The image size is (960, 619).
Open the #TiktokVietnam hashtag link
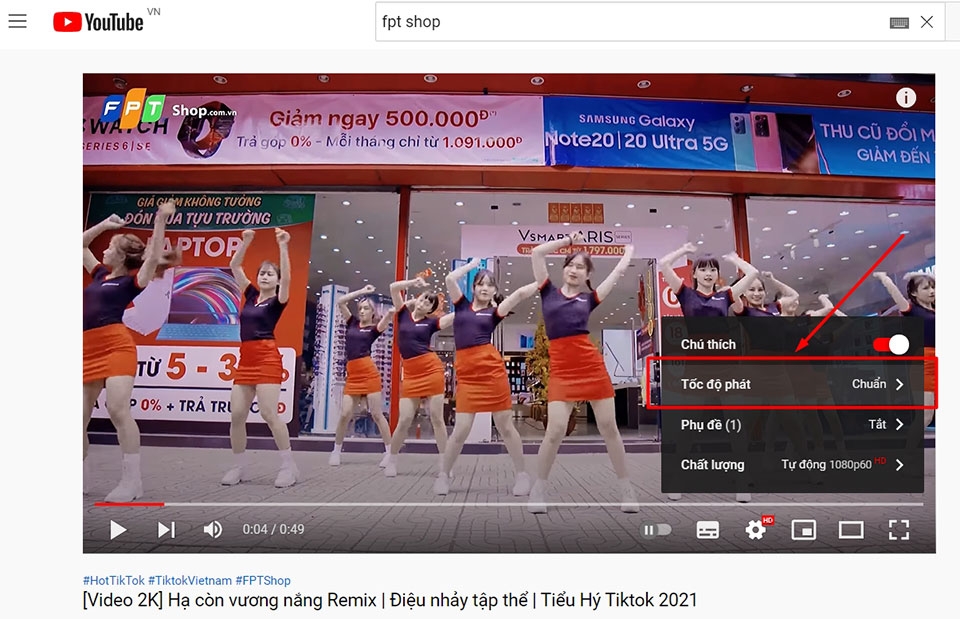coord(190,580)
